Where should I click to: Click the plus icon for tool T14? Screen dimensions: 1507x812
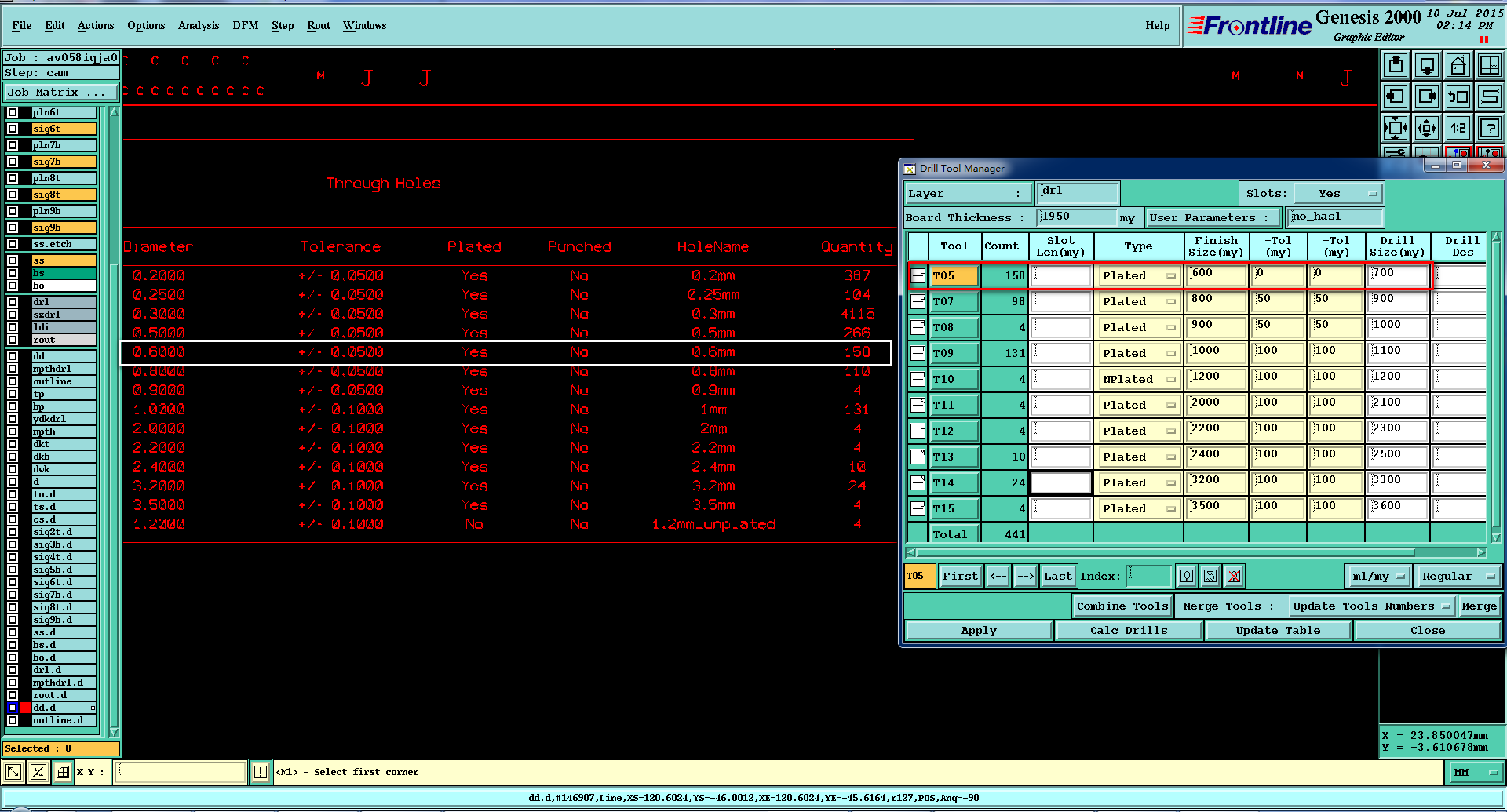point(918,482)
